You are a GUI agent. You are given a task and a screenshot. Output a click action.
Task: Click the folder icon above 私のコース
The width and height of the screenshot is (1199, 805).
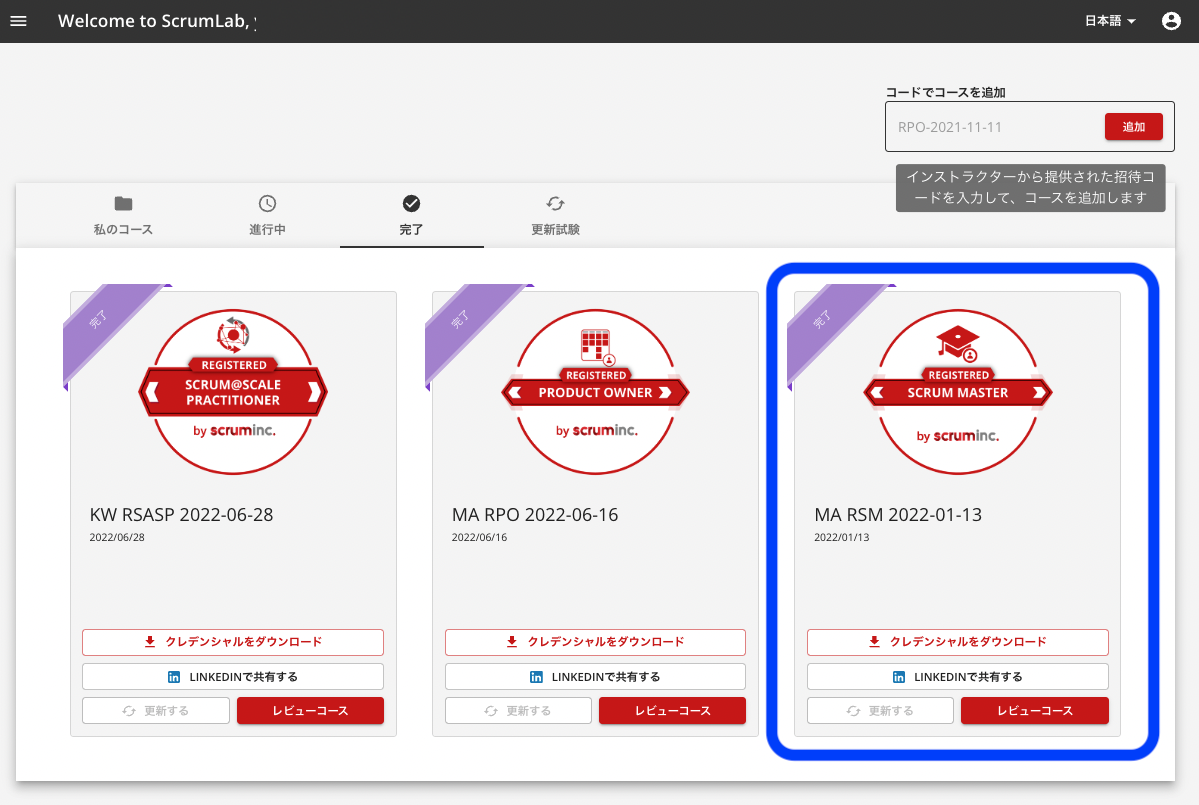click(123, 203)
